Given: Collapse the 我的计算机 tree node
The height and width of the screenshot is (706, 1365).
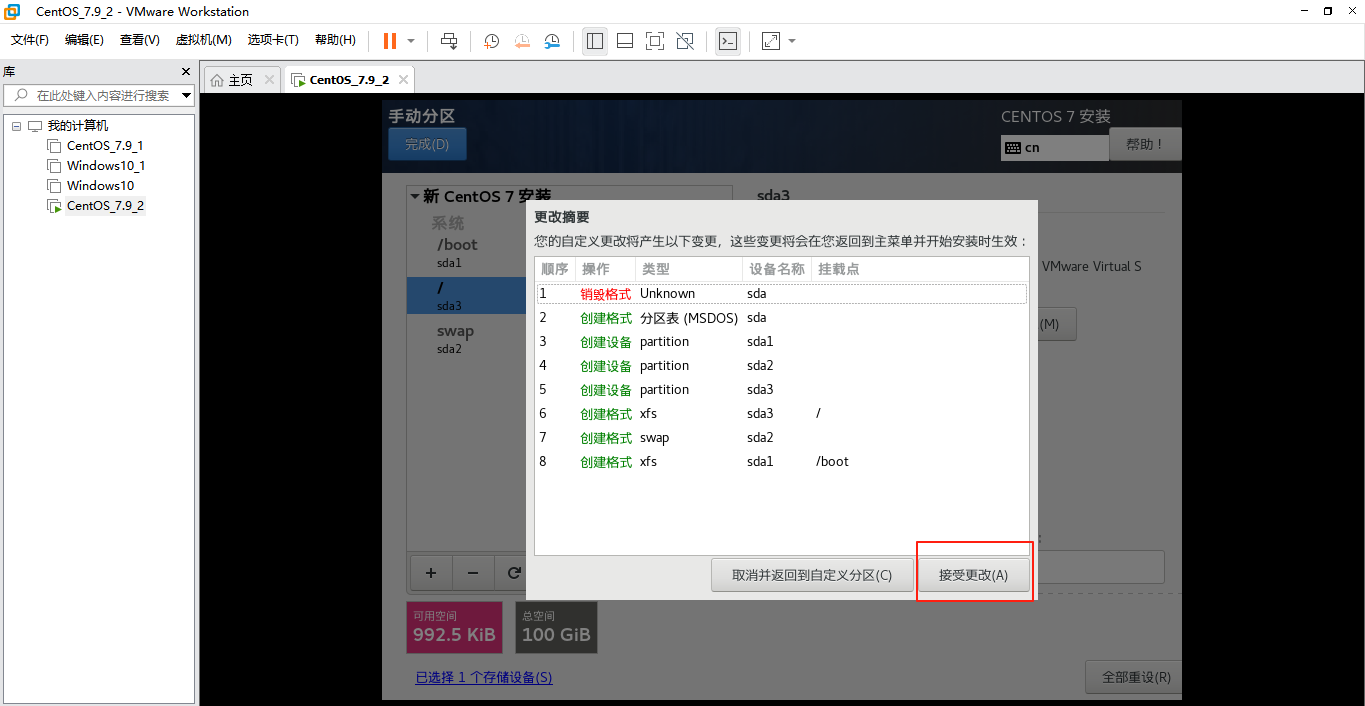Looking at the screenshot, I should click(x=16, y=126).
